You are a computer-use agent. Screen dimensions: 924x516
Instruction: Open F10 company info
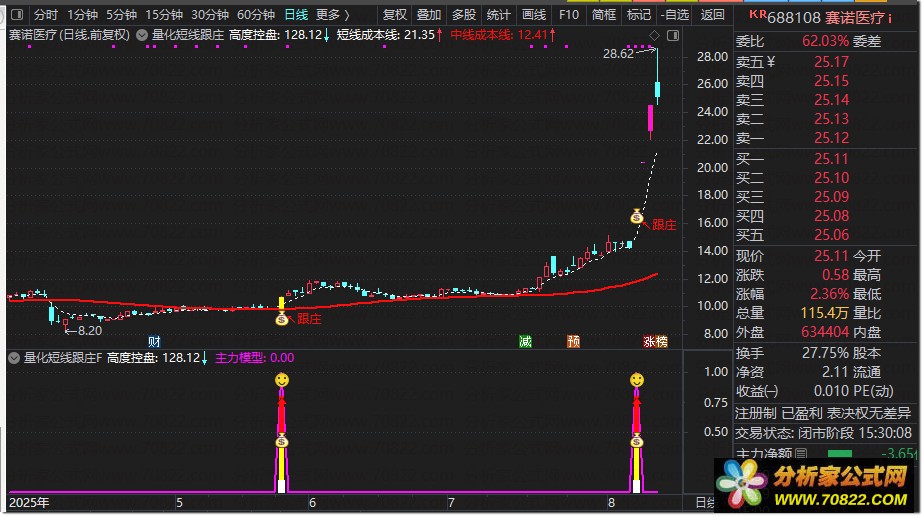coord(569,15)
